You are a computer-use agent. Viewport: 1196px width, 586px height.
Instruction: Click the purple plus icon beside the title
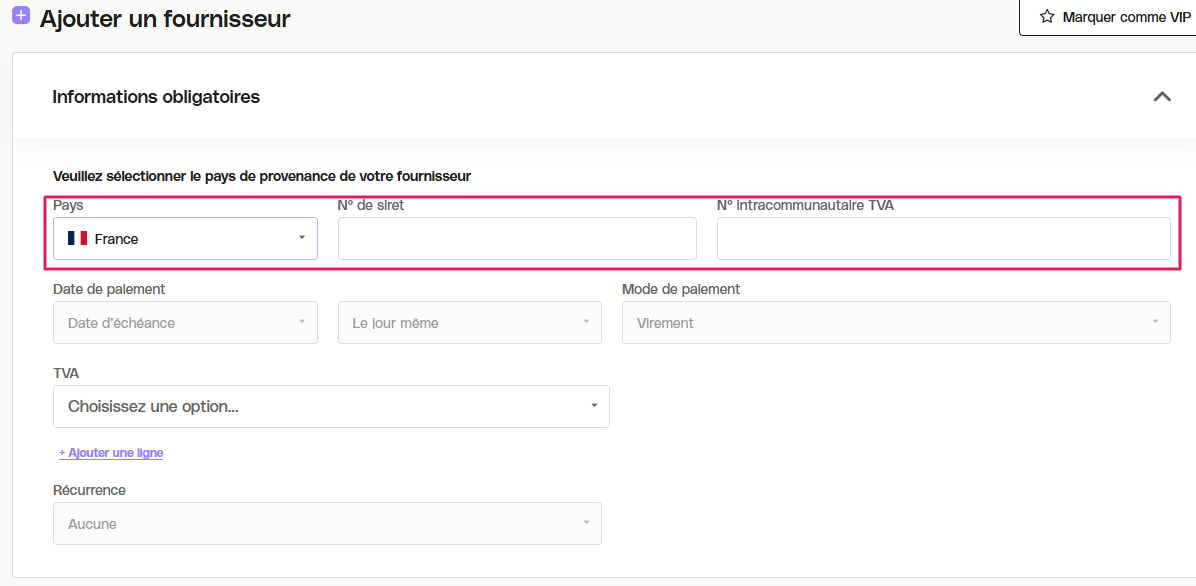[22, 14]
